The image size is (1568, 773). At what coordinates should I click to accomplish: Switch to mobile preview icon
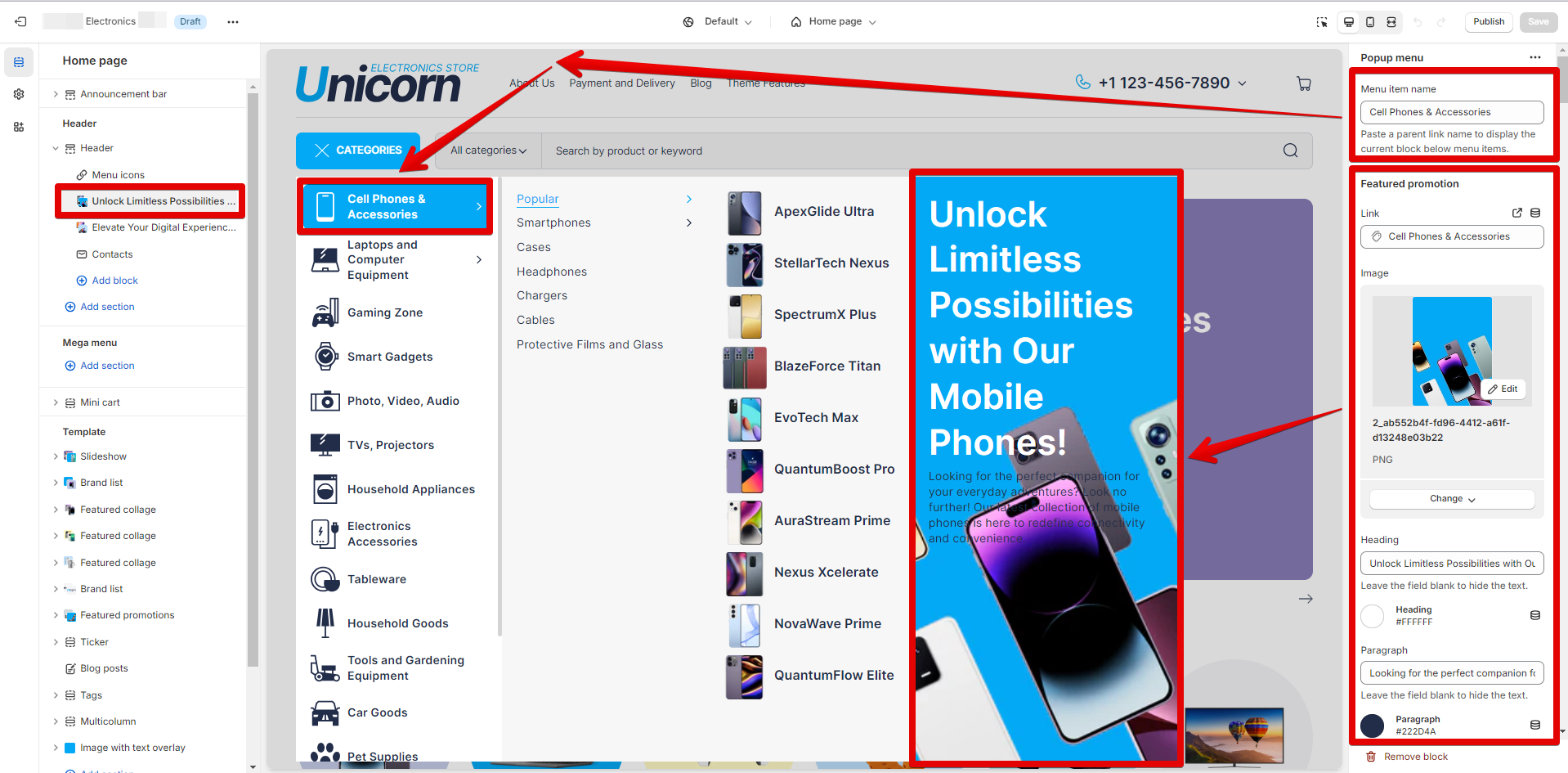1370,22
